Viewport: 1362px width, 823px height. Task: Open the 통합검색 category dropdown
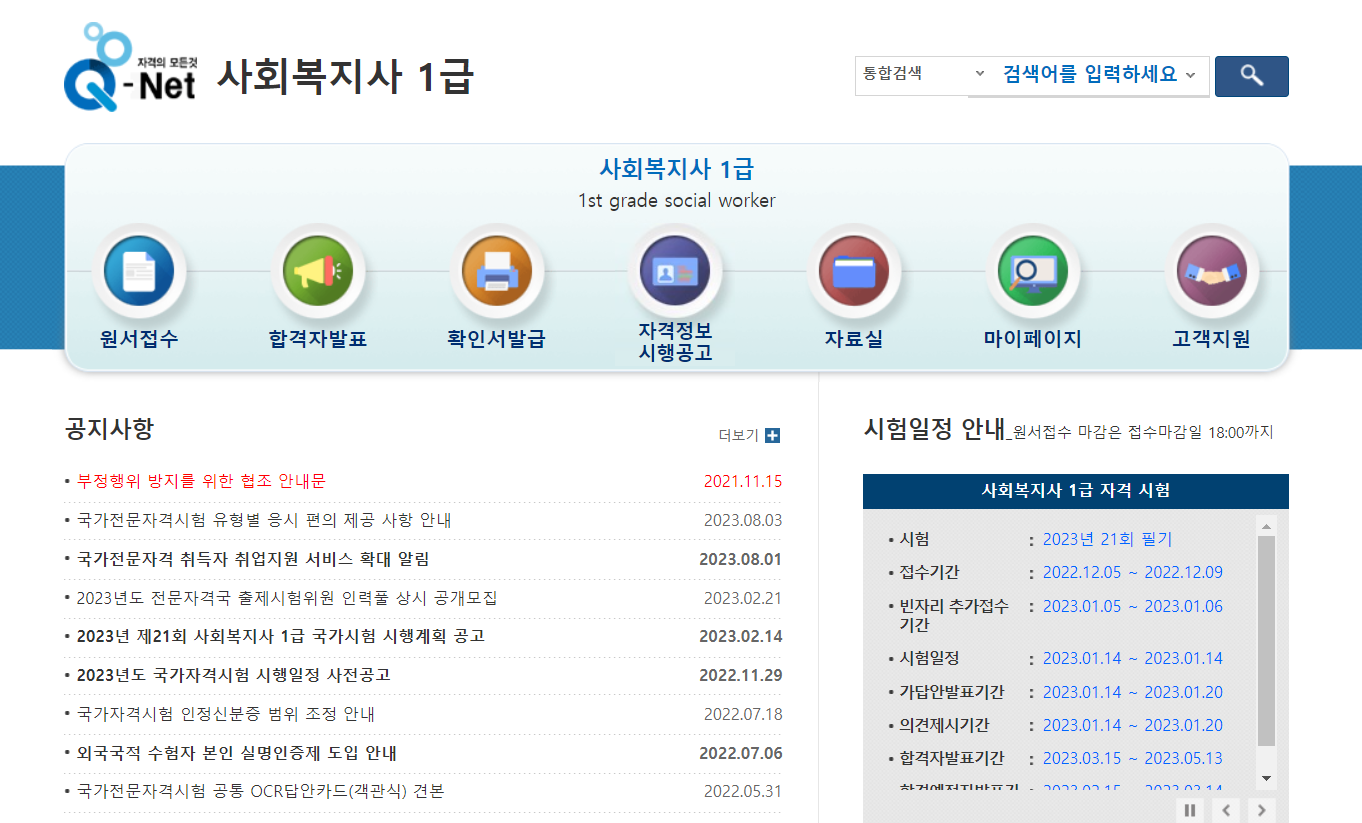click(x=924, y=74)
